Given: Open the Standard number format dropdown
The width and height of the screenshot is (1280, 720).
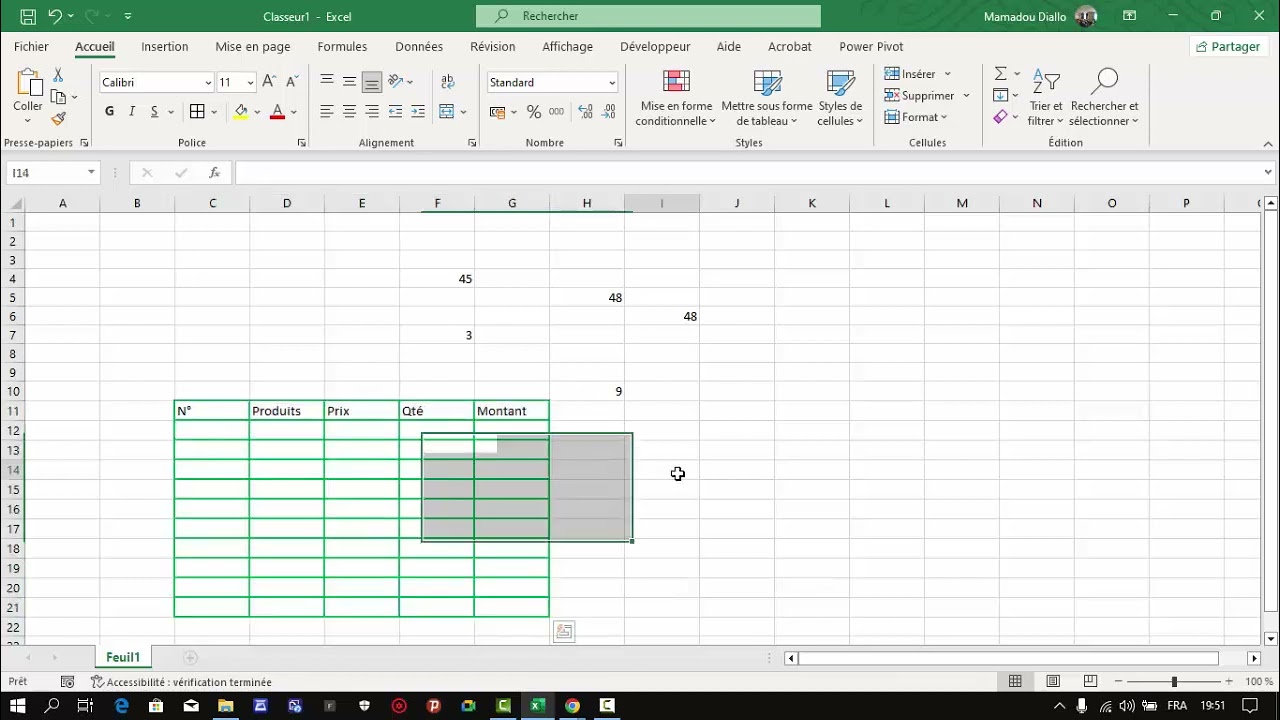Looking at the screenshot, I should point(612,83).
